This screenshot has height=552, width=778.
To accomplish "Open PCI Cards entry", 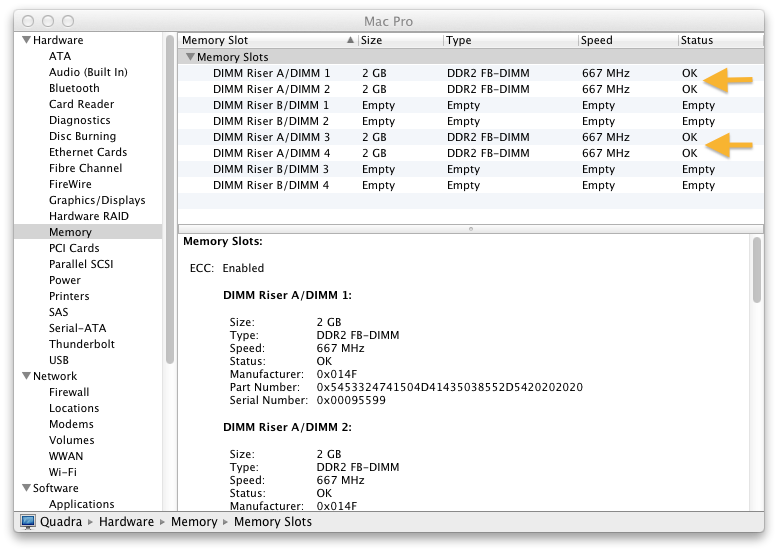I will point(74,248).
